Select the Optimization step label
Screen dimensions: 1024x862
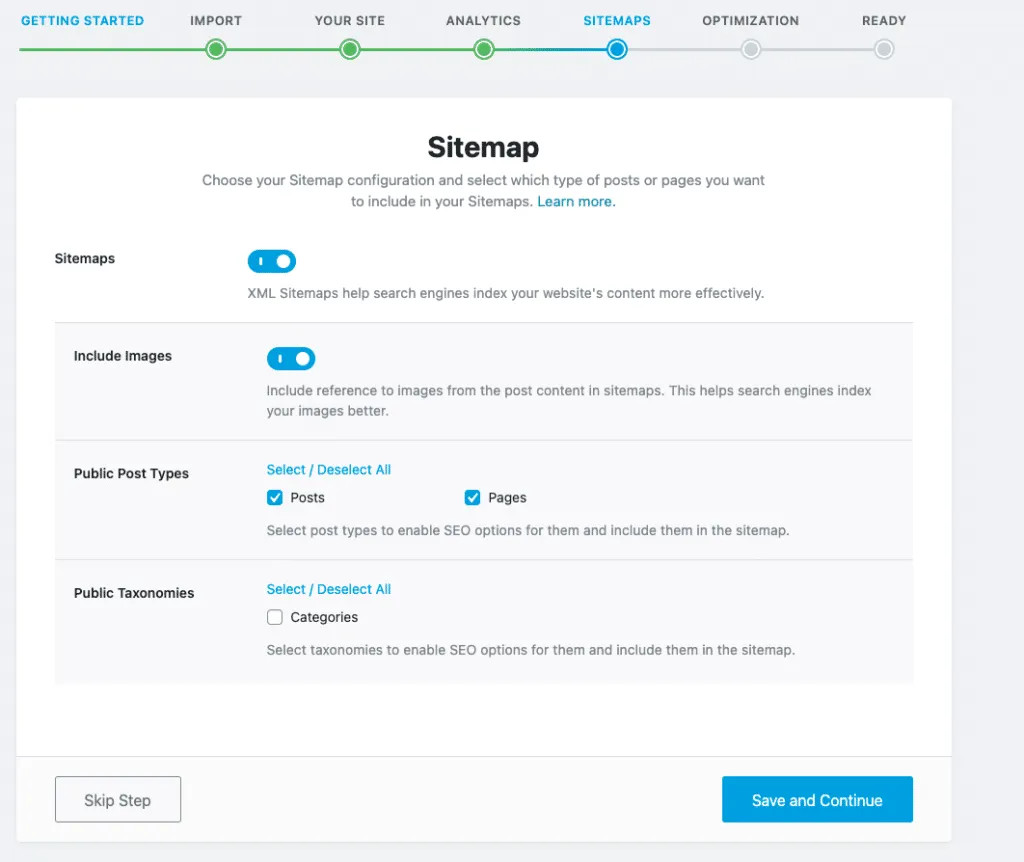point(751,20)
